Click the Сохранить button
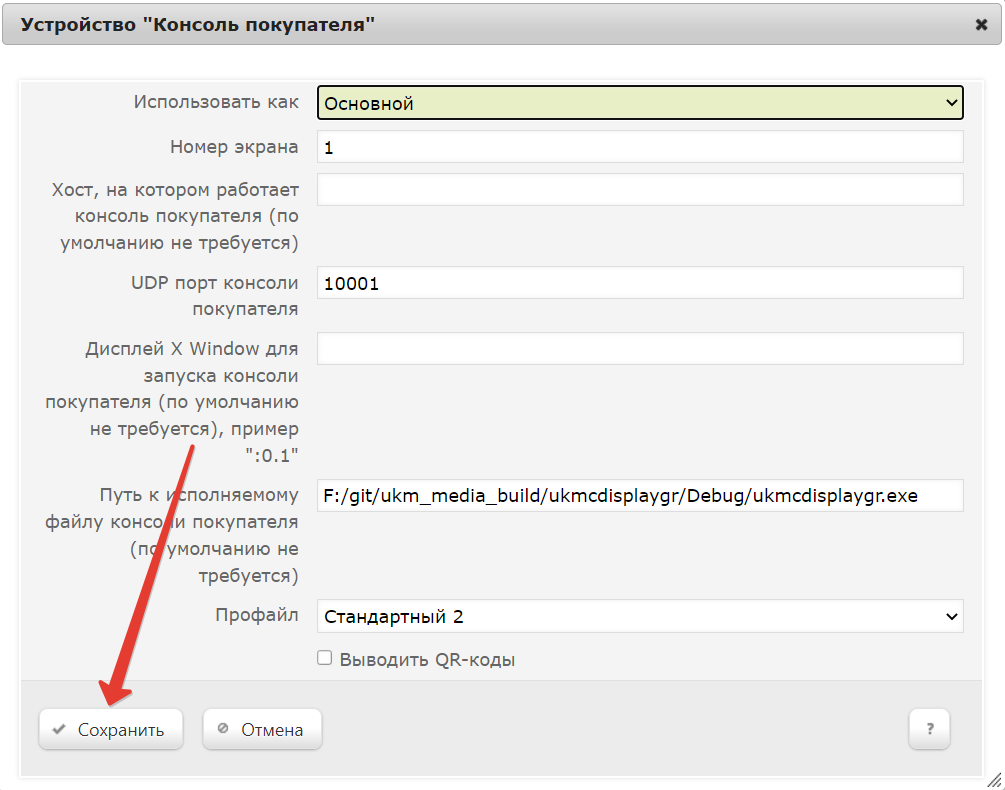 pos(111,729)
